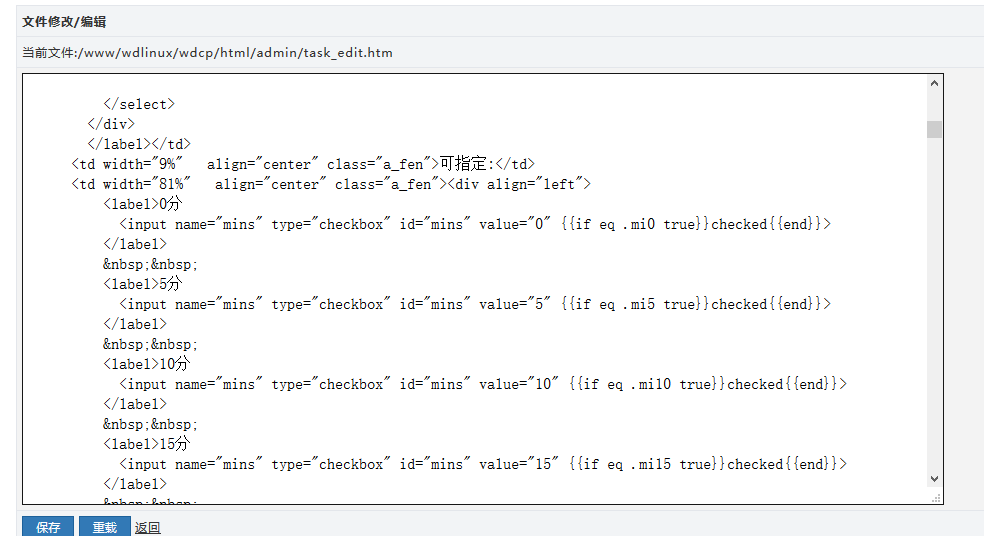This screenshot has height=536, width=984.
Task: Click the input line with value="0"
Action: (x=475, y=224)
